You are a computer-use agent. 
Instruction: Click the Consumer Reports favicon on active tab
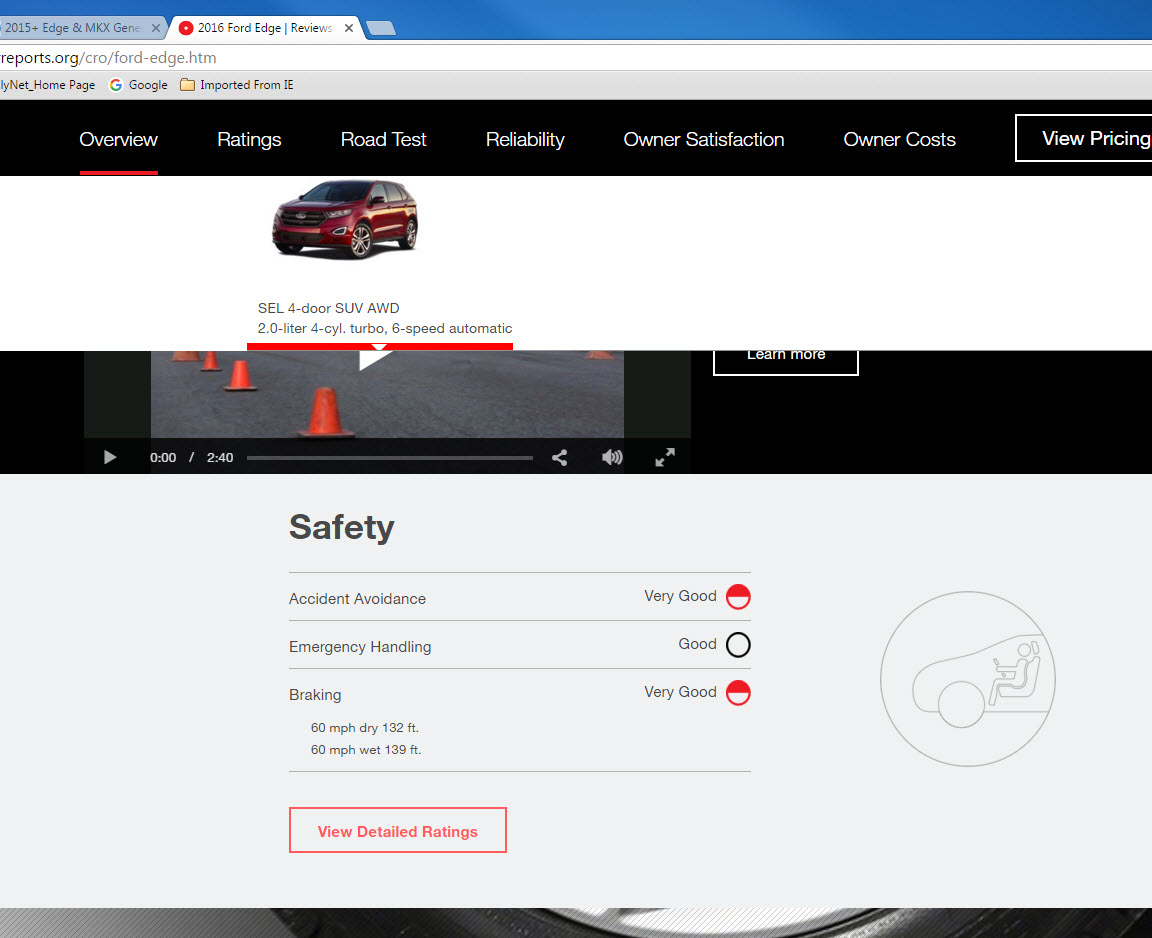pos(186,28)
